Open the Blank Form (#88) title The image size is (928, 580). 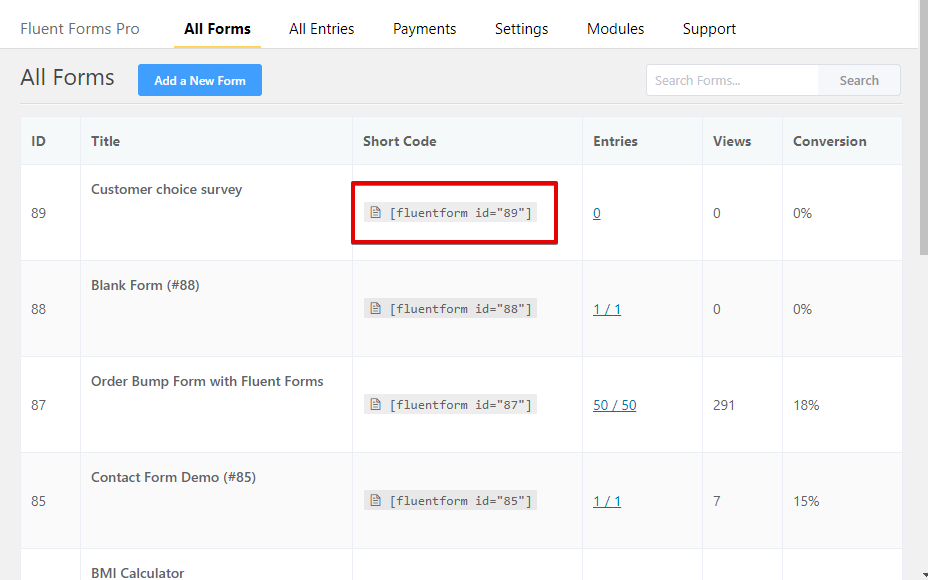coord(145,285)
